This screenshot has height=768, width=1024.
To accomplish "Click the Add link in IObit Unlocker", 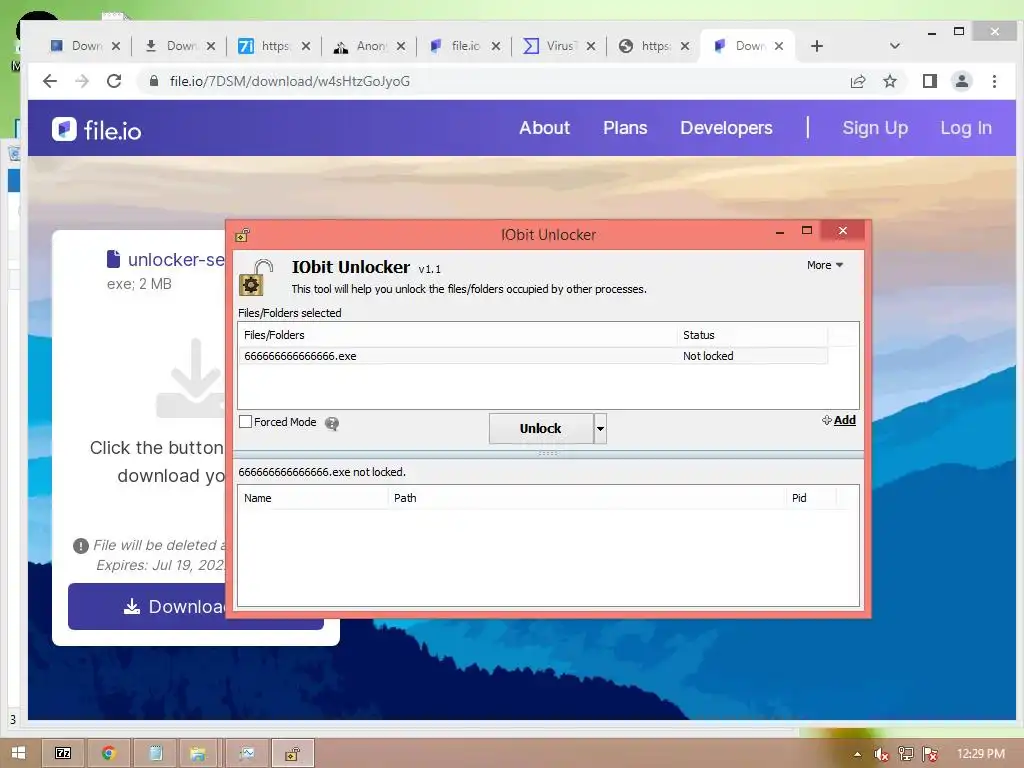I will [x=839, y=420].
